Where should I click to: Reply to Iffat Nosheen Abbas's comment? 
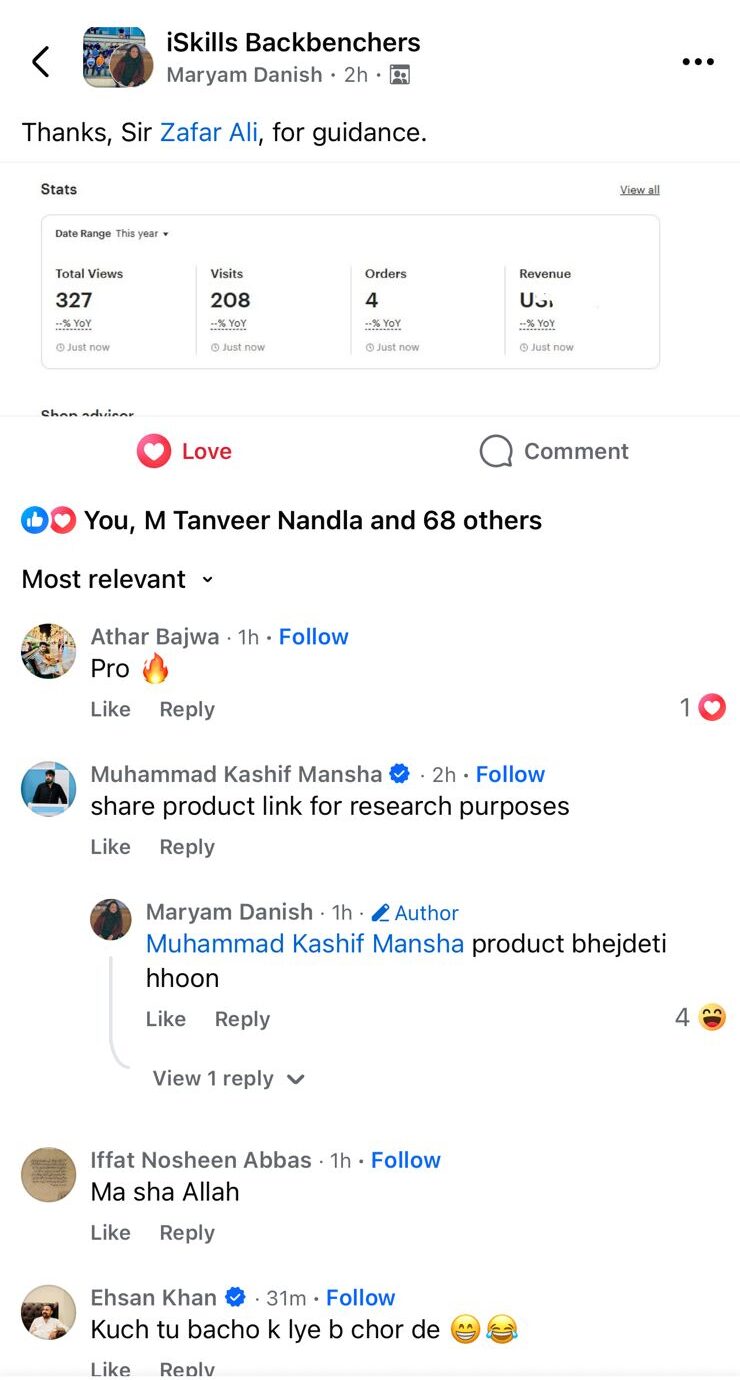(187, 1233)
